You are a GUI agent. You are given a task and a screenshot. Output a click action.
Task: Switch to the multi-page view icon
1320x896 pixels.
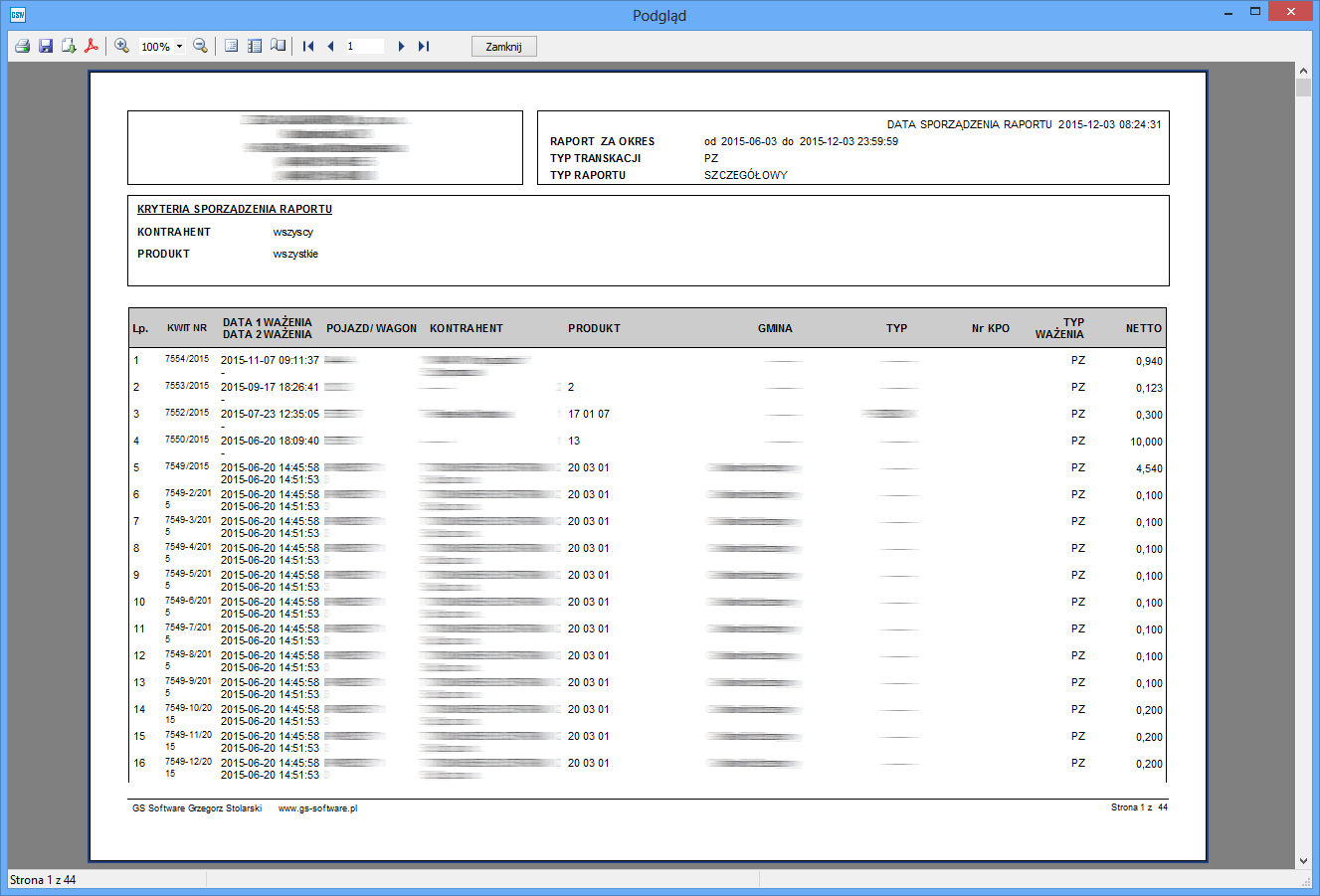pyautogui.click(x=255, y=46)
